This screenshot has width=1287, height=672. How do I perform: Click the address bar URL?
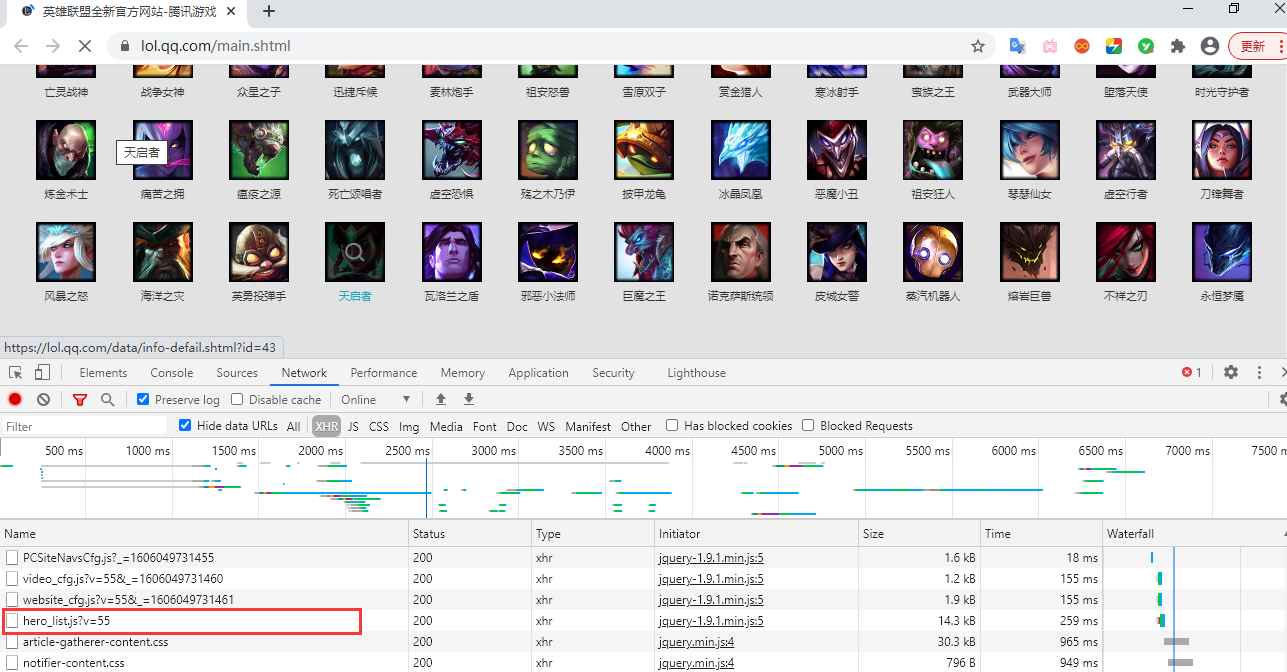click(215, 46)
